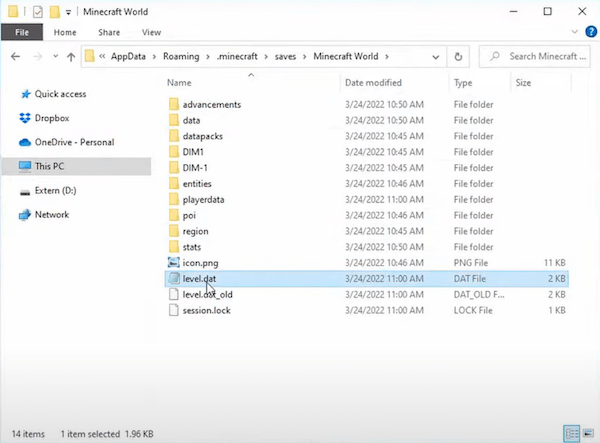Open the Share ribbon tab
This screenshot has height=443, width=600.
pos(109,33)
